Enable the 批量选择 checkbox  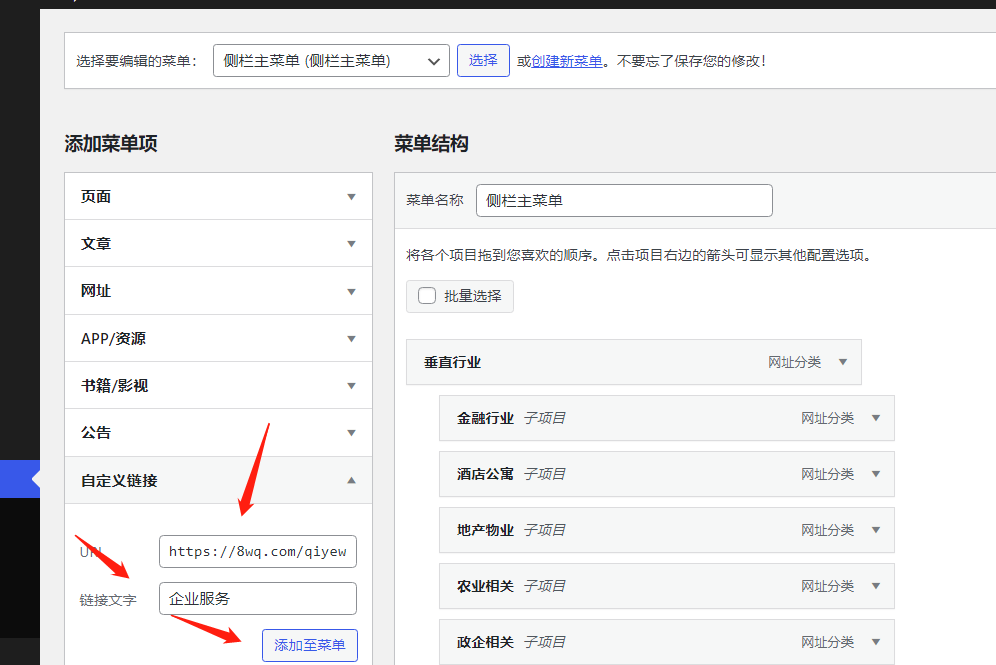coord(427,296)
